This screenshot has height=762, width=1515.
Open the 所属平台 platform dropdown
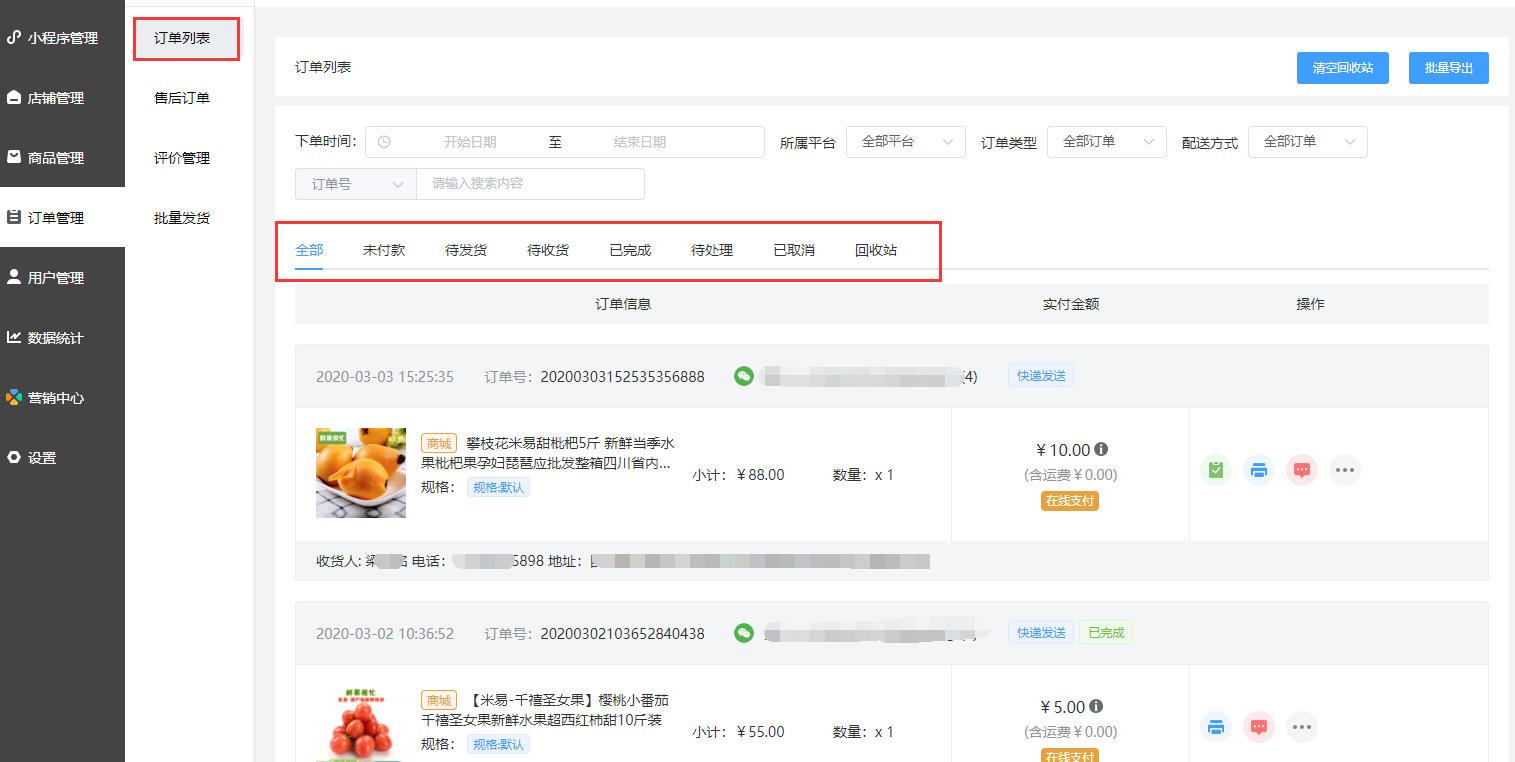tap(905, 142)
